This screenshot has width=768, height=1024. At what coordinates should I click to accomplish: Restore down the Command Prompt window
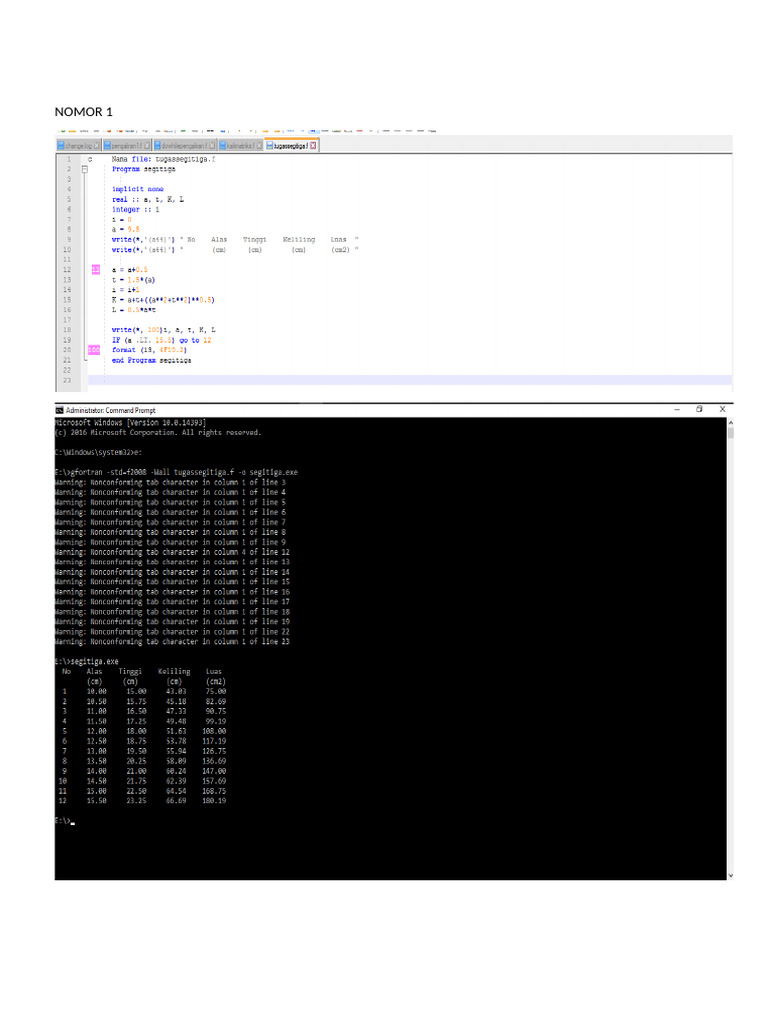tap(699, 409)
